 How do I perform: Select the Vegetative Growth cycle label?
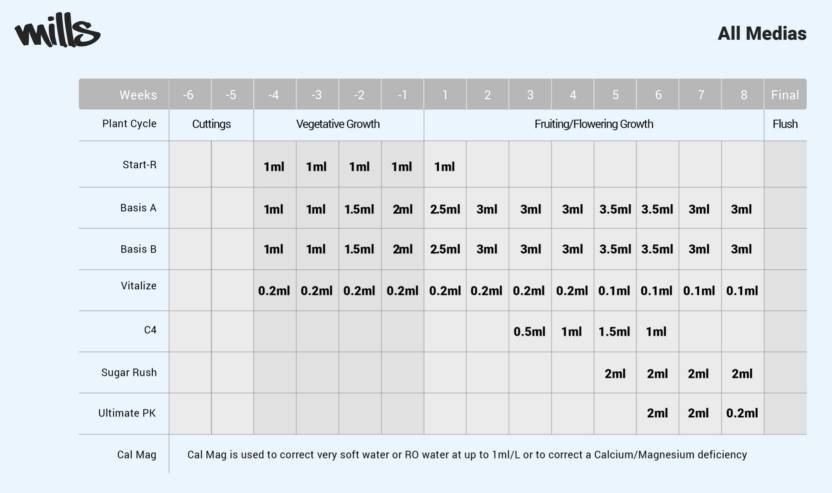(x=338, y=124)
